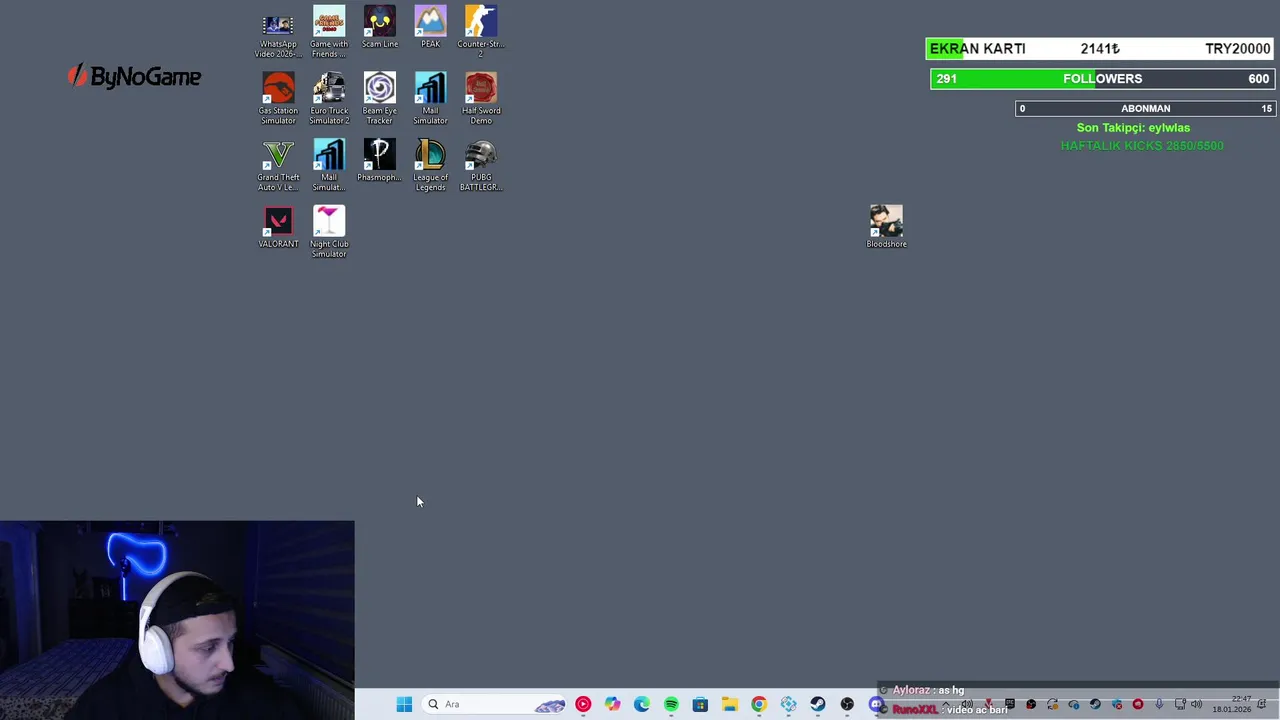Image resolution: width=1280 pixels, height=720 pixels.
Task: Switch to OBS Studio in the taskbar
Action: 847,704
